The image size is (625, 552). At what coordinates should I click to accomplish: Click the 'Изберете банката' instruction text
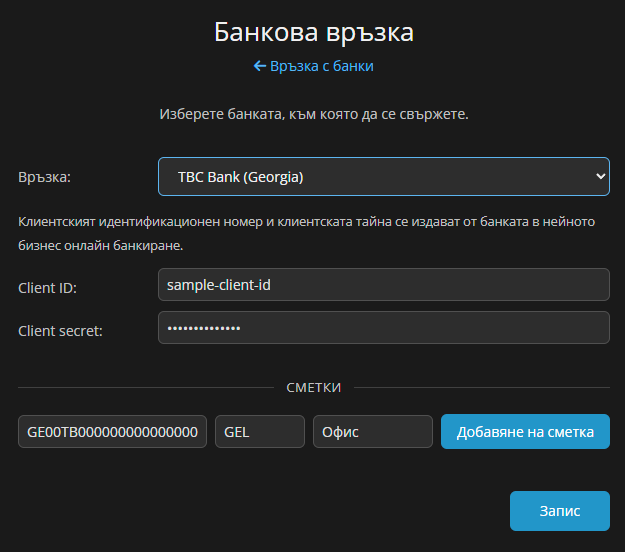click(x=314, y=114)
